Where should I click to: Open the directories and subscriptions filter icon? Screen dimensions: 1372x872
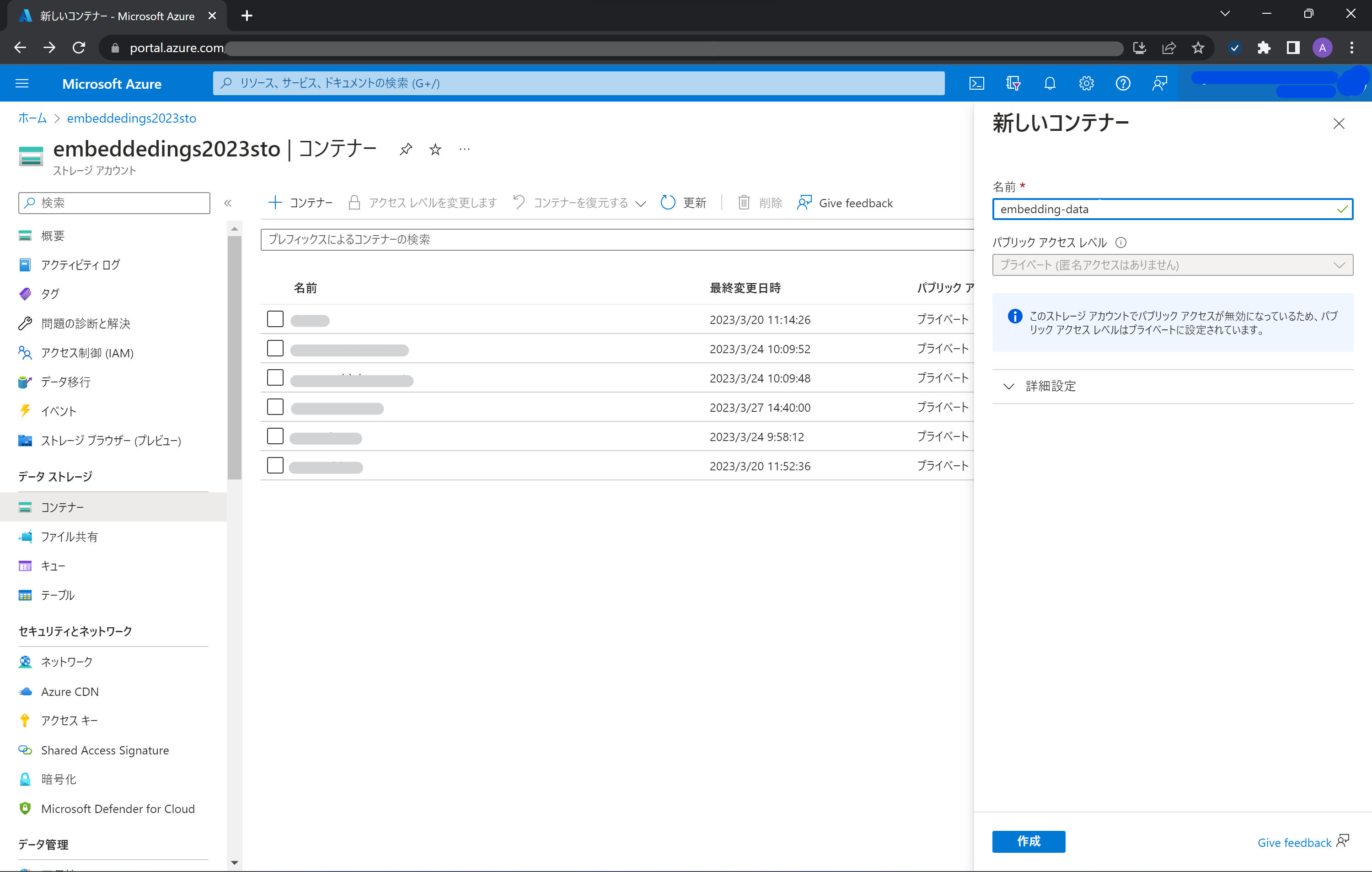coord(1013,83)
